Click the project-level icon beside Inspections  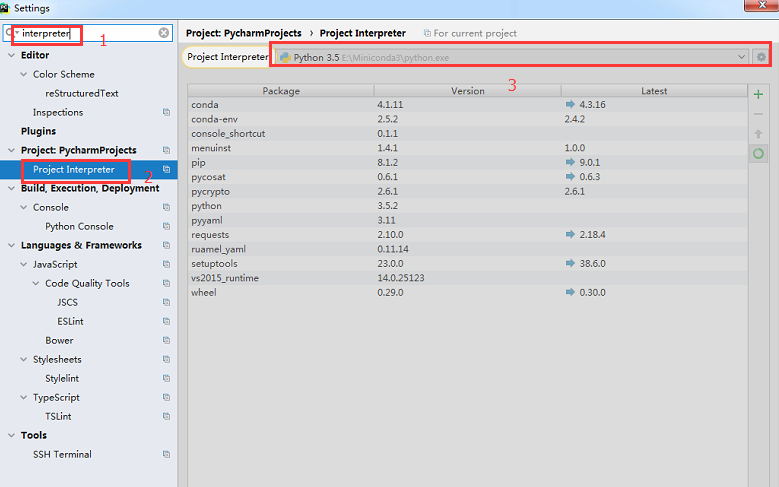(x=166, y=112)
